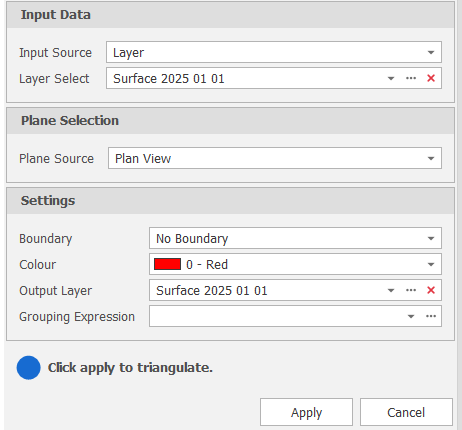Viewport: 462px width, 430px height.
Task: Click the Plane Selection section header
Action: 230,121
